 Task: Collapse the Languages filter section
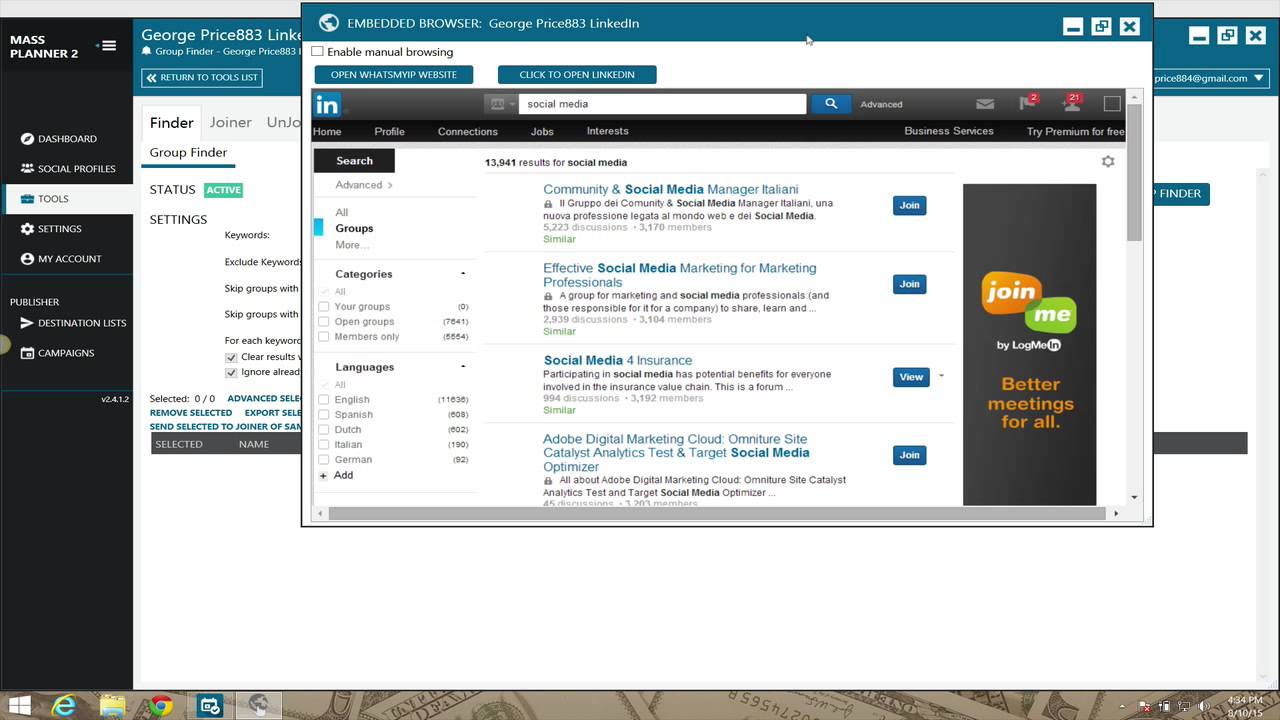pyautogui.click(x=463, y=367)
